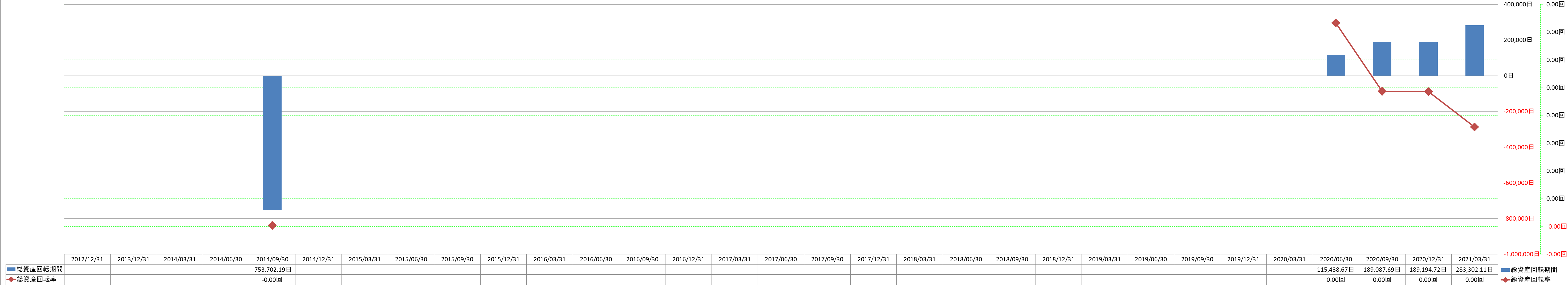Click the 2016/06/30 date header

(596, 259)
